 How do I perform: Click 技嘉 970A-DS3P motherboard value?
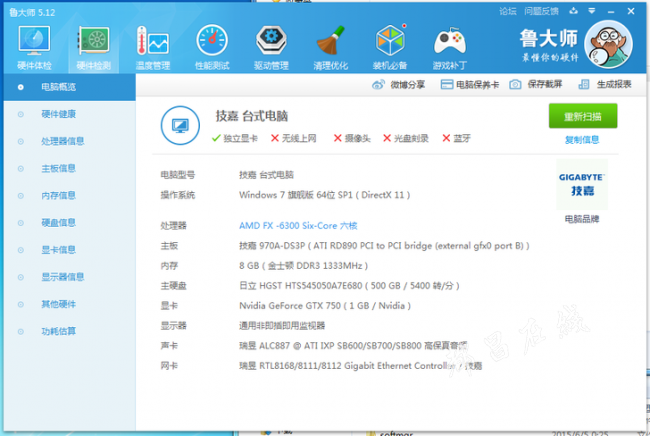[384, 246]
